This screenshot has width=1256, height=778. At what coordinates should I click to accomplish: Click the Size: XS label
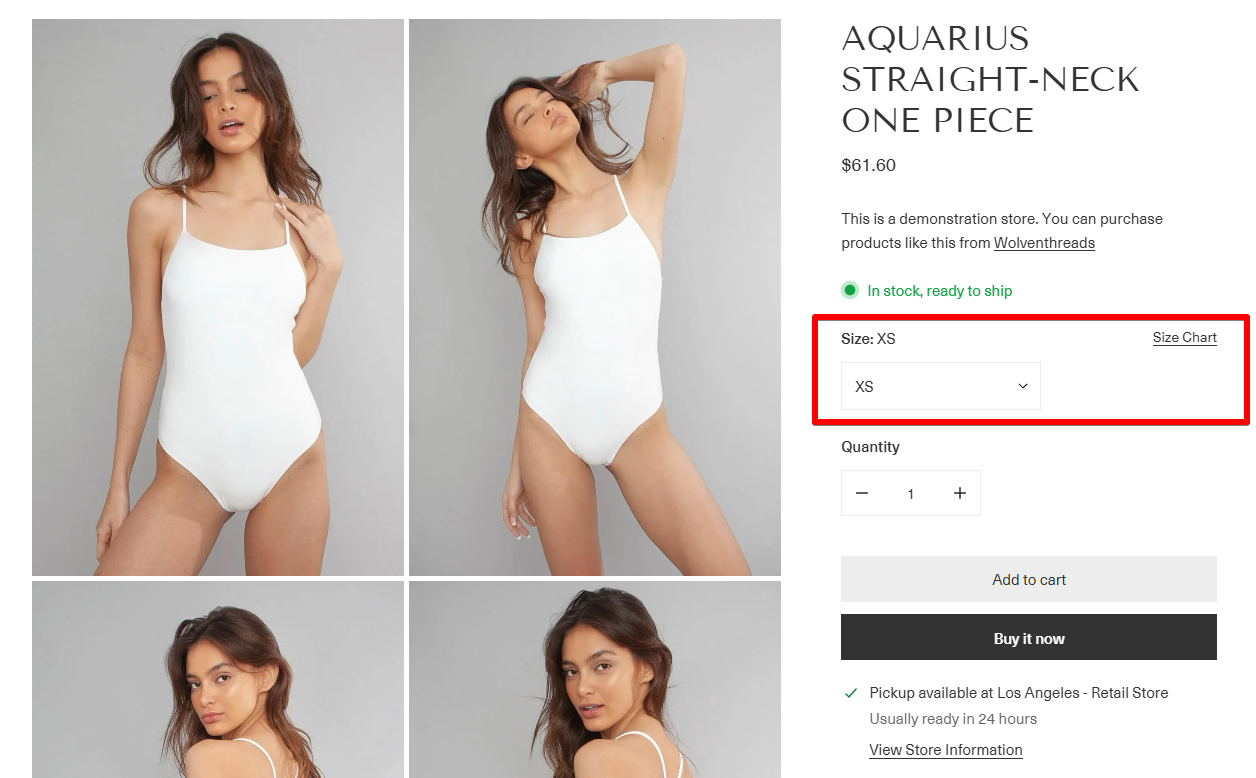(868, 339)
